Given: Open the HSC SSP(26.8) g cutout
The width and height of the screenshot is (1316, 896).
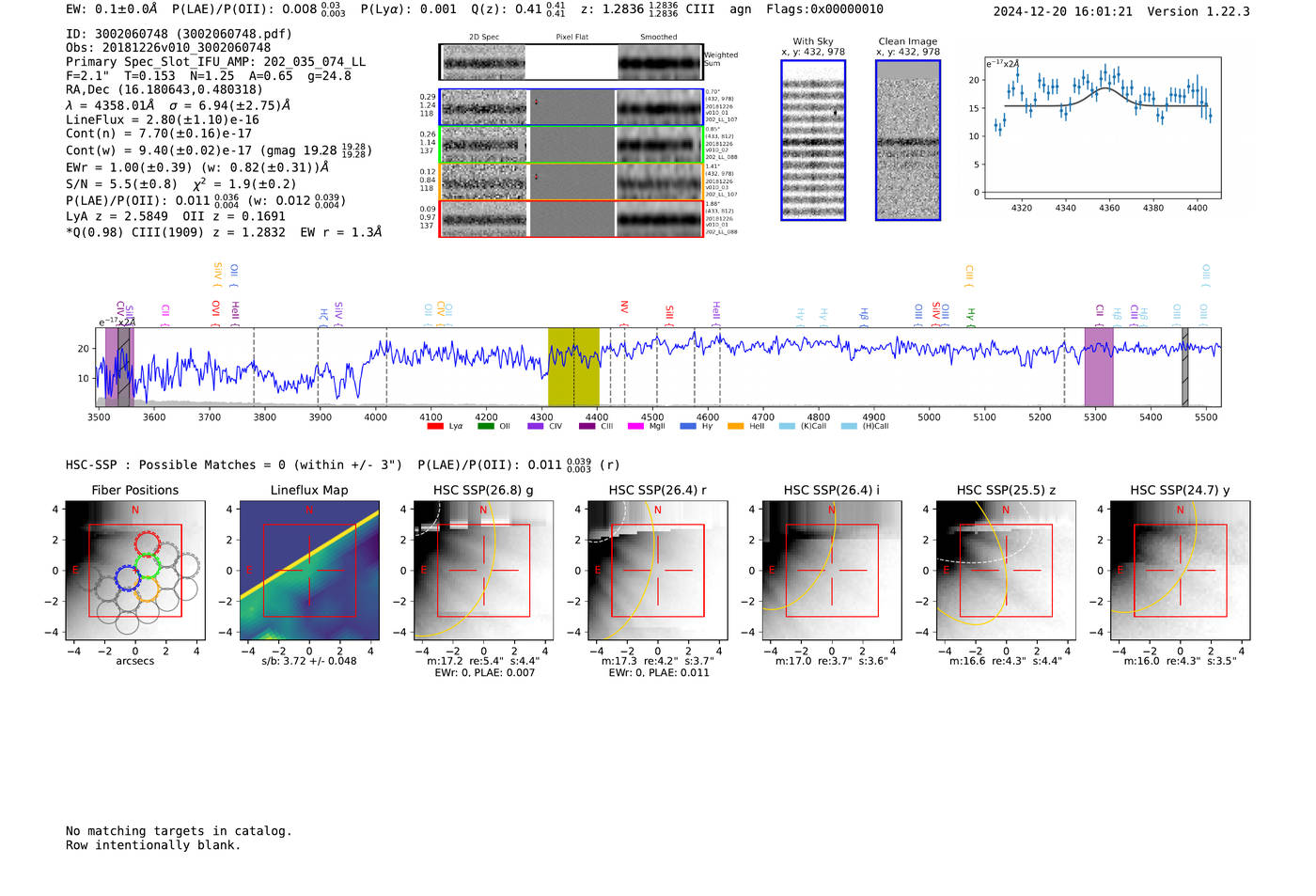Looking at the screenshot, I should click(x=483, y=571).
